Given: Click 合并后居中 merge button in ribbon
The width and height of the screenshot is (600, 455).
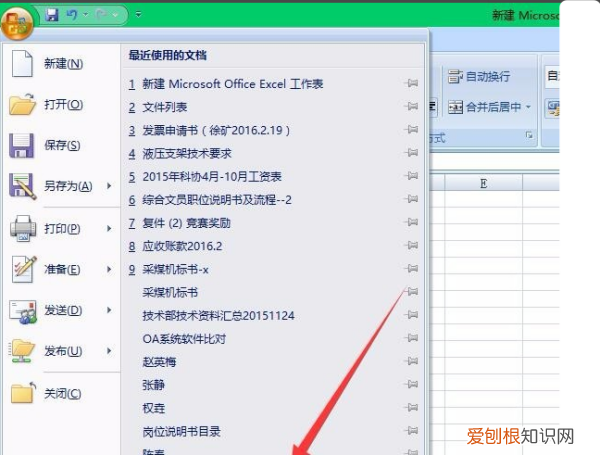Looking at the screenshot, I should click(x=484, y=107).
